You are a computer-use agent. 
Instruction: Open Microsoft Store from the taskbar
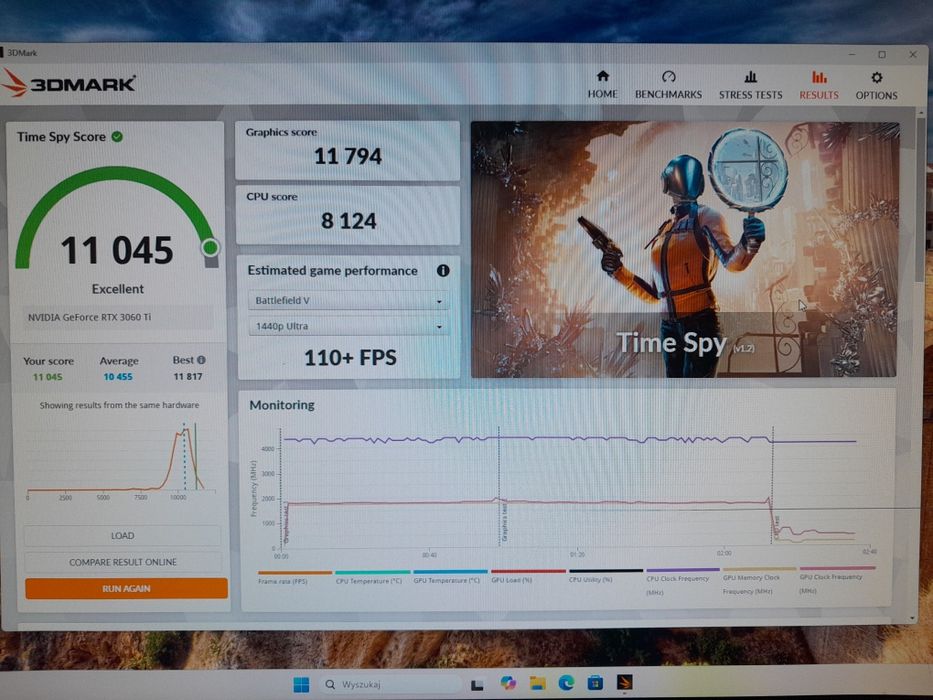[595, 682]
